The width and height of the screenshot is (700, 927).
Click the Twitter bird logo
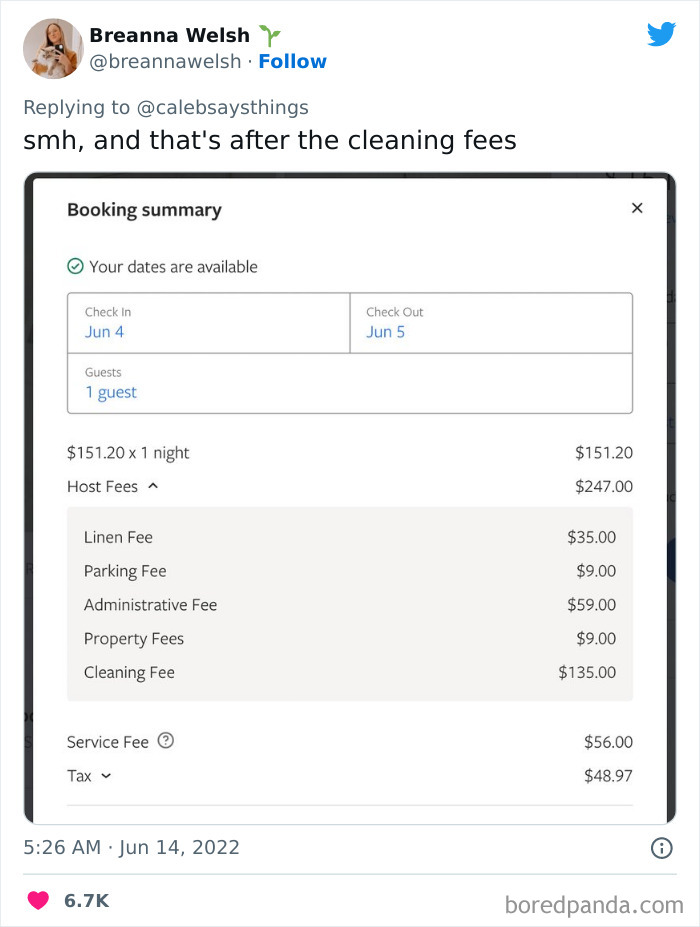tap(661, 33)
